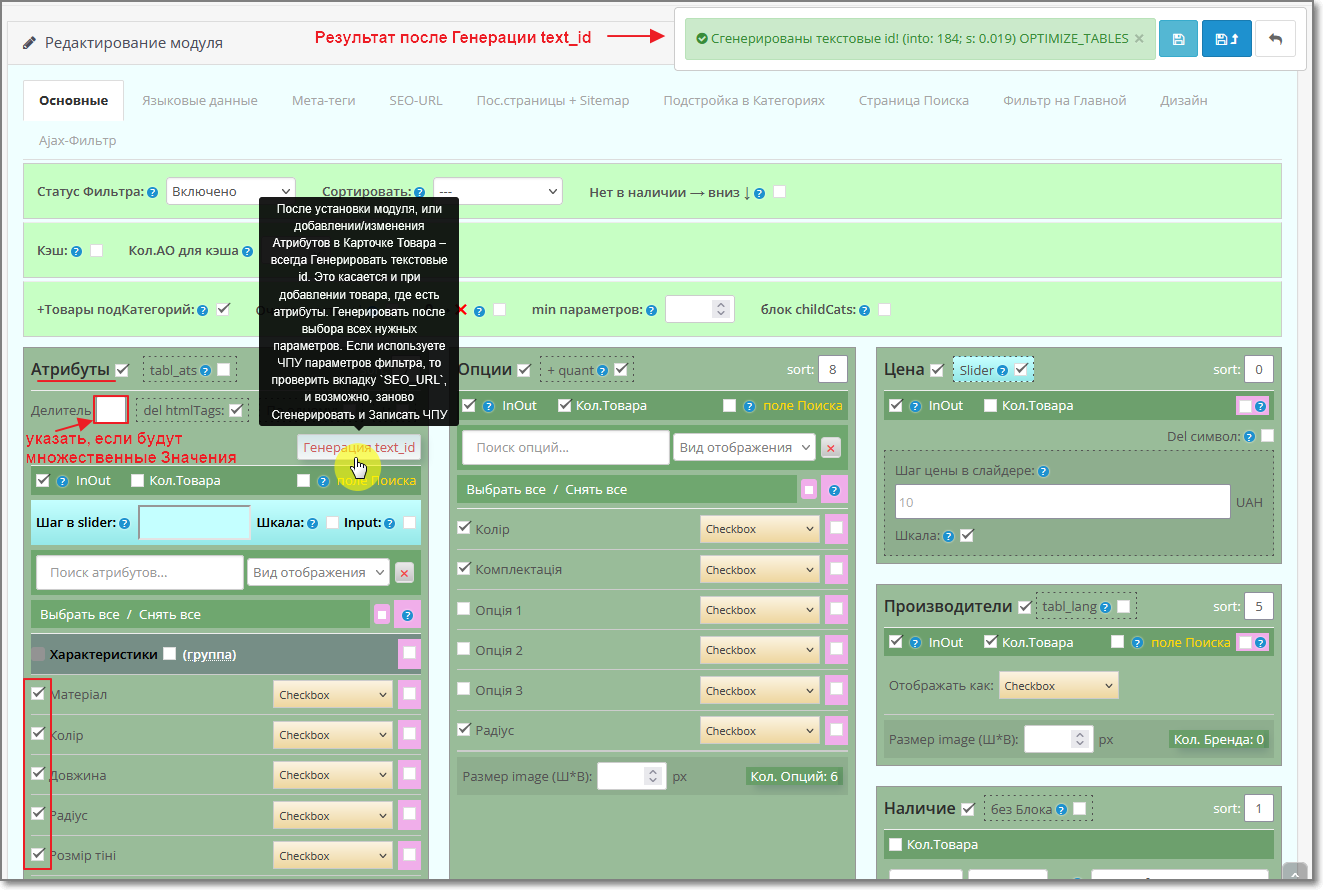Click Снять все in the Опции block
Viewport: 1323px width, 890px height.
596,490
